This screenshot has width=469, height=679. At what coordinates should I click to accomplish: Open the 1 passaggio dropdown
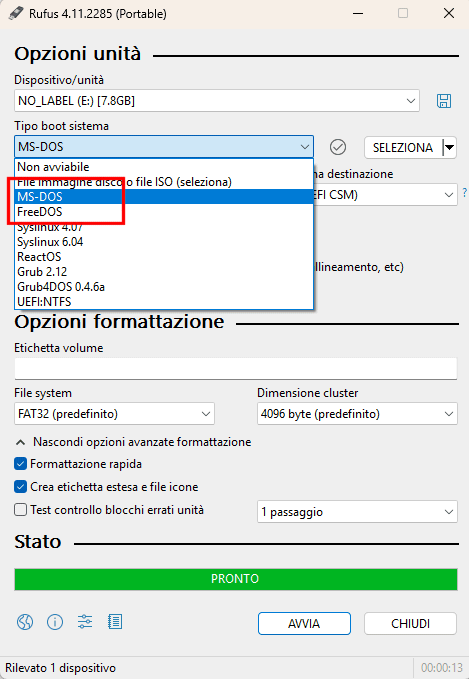(x=357, y=512)
